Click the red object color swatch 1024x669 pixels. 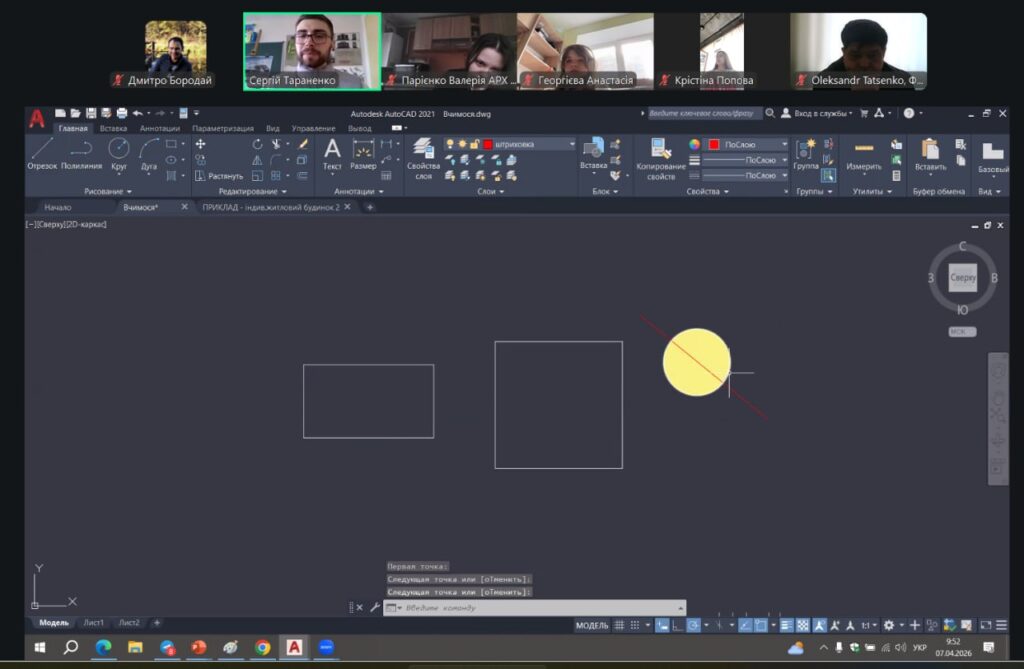click(x=714, y=144)
